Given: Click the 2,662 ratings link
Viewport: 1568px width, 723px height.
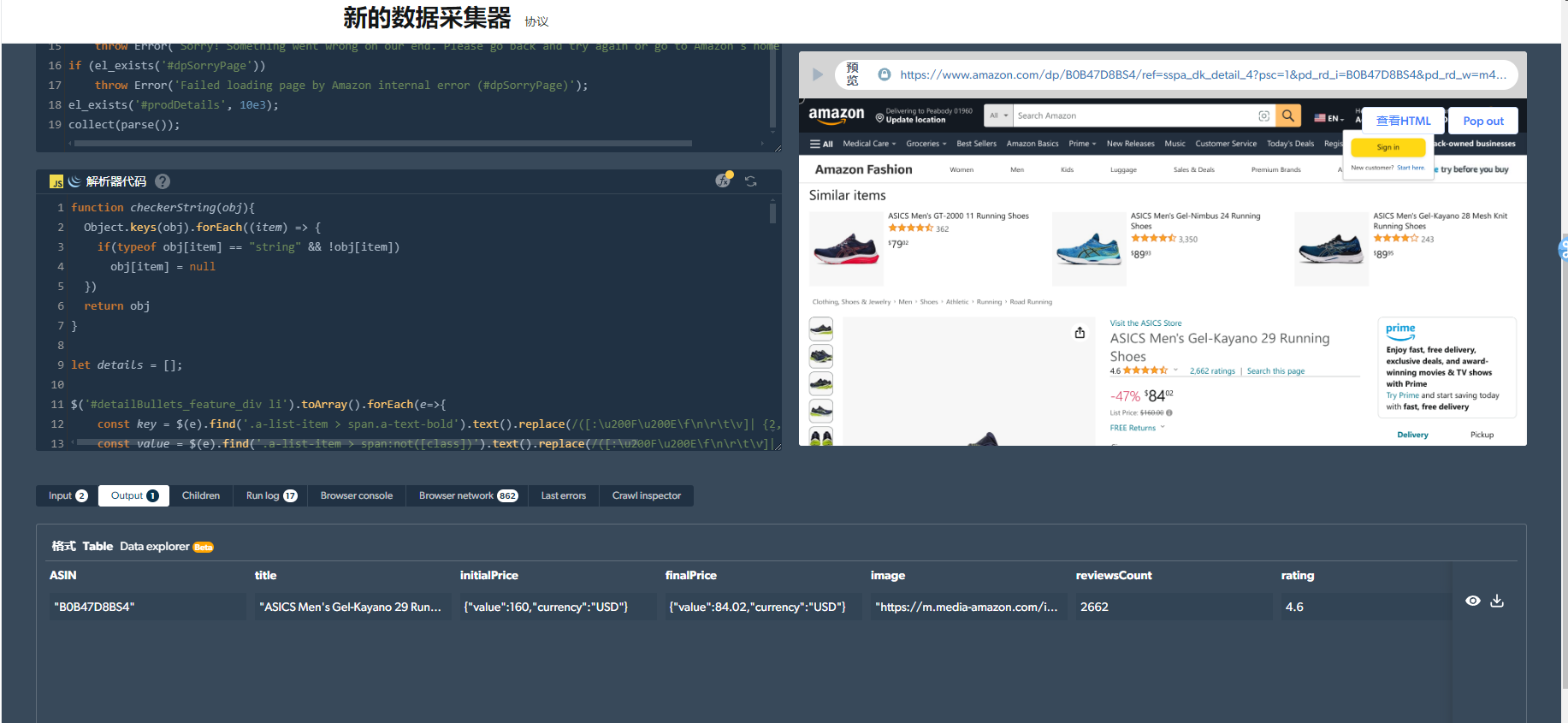Looking at the screenshot, I should point(1212,371).
